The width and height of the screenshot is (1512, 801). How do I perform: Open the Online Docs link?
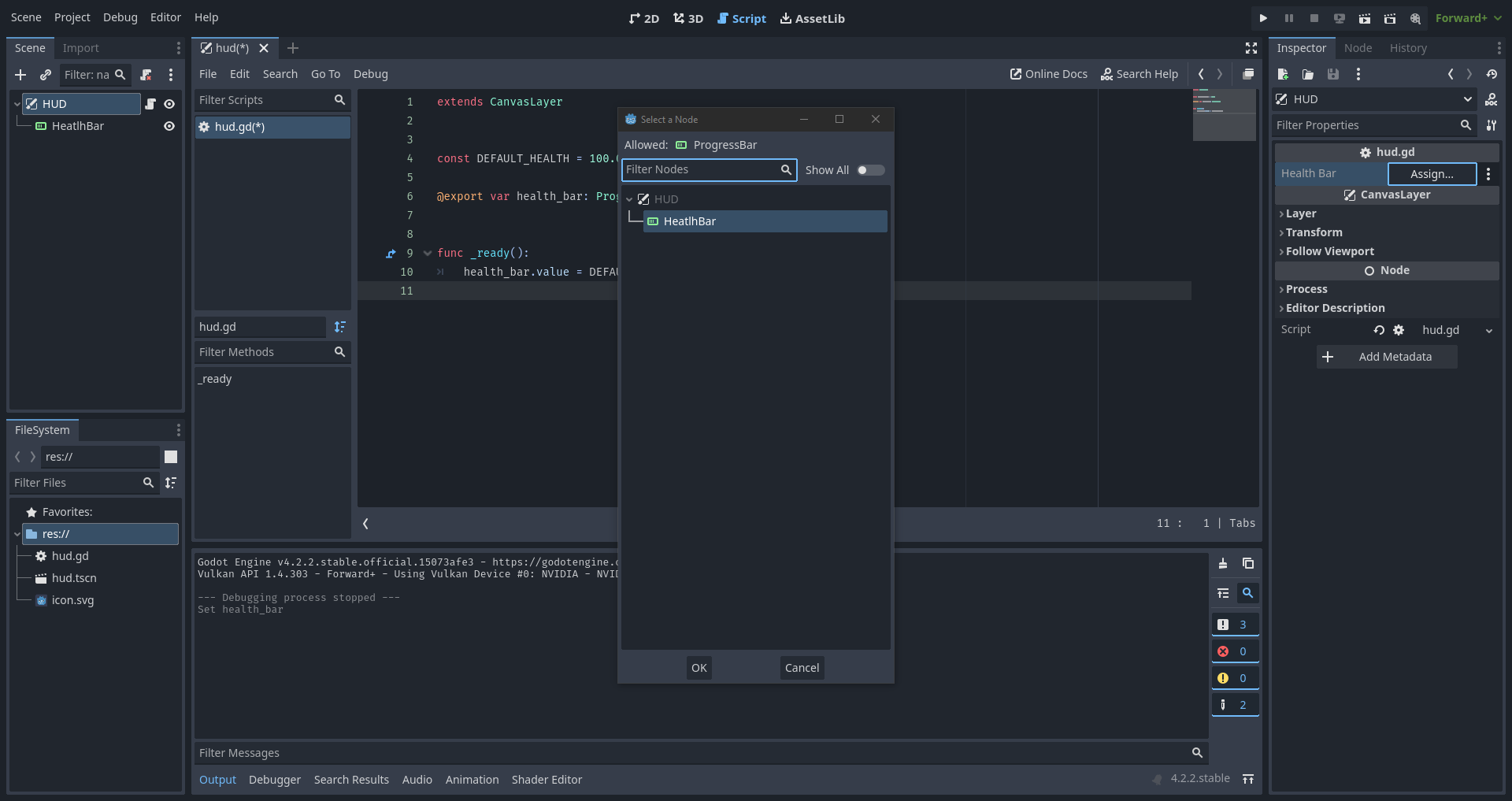point(1049,74)
